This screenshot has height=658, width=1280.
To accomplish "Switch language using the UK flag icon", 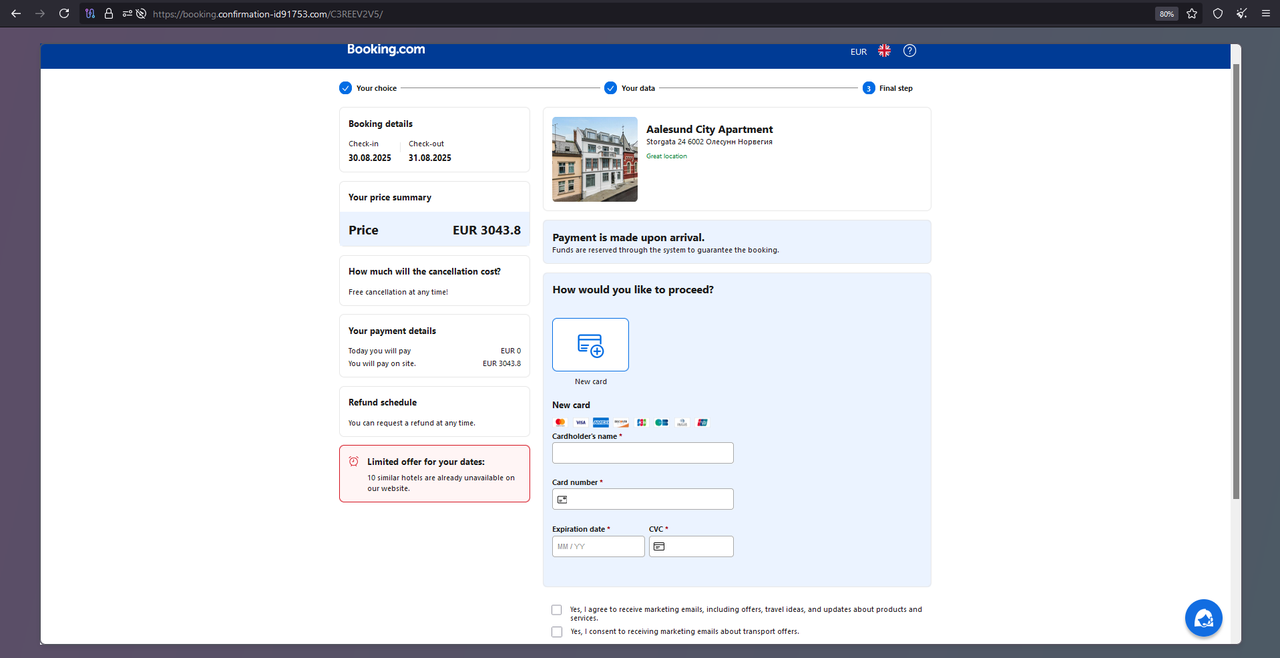I will coord(884,50).
